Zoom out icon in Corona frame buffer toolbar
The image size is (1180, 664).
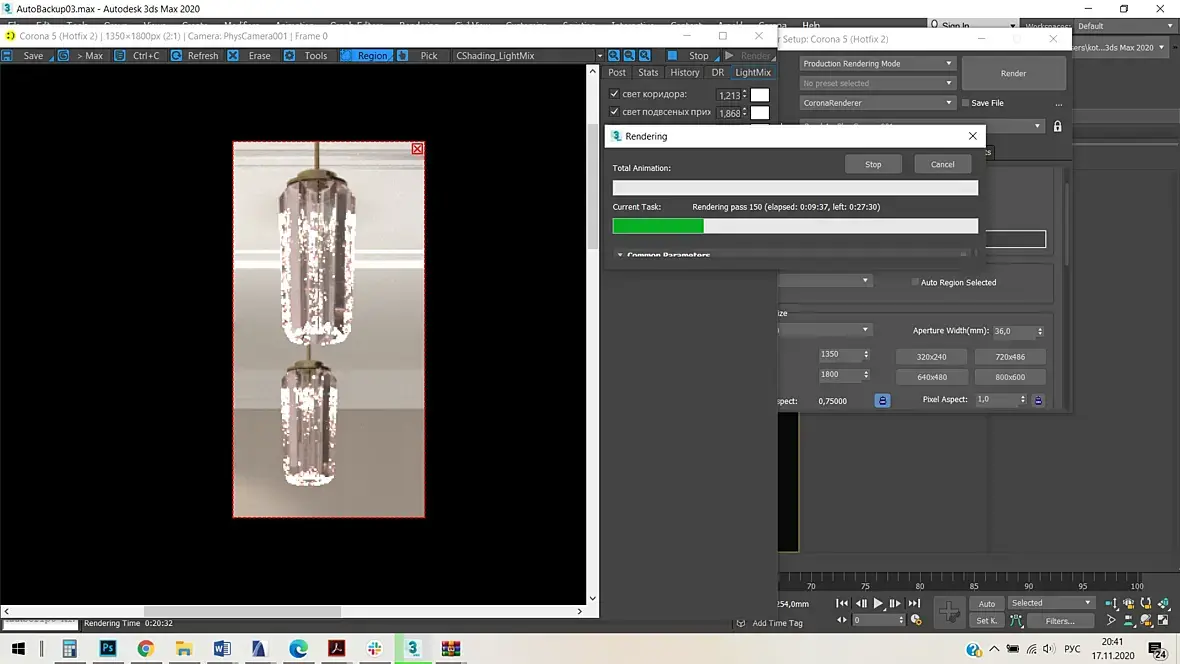pyautogui.click(x=629, y=56)
